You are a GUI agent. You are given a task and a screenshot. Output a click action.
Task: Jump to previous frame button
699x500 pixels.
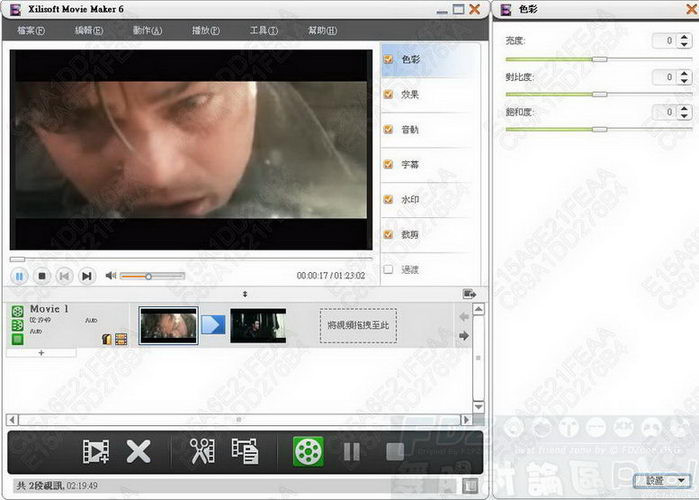[64, 276]
